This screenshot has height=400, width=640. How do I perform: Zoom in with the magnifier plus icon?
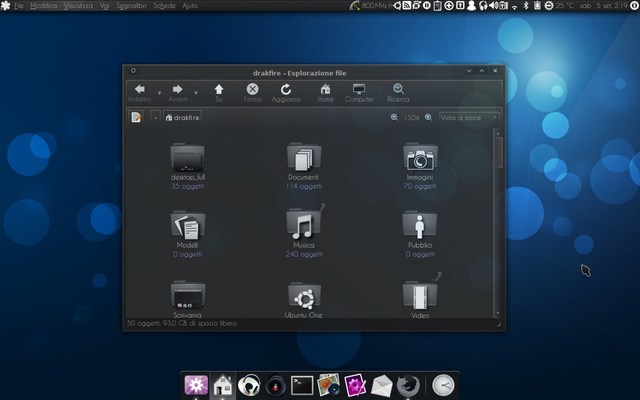point(429,118)
